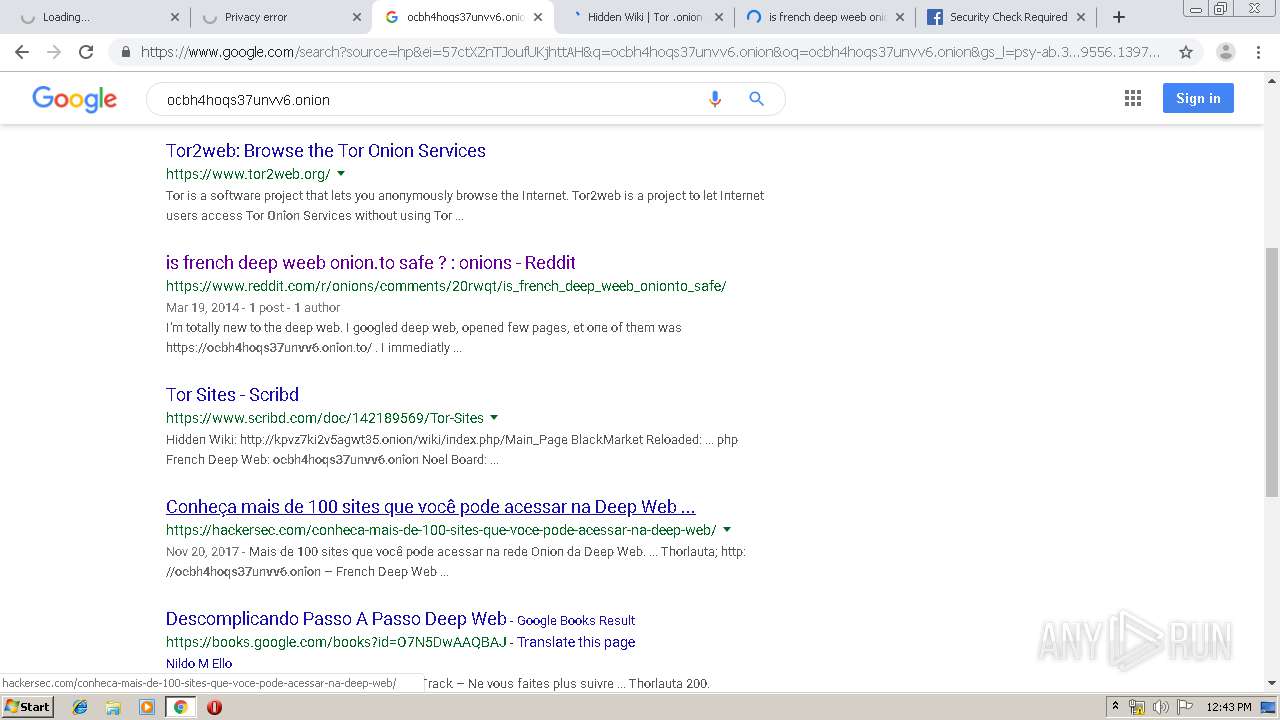Screen dimensions: 1280x720
Task: Click the 12:43 PM taskbar clock
Action: [x=1229, y=707]
